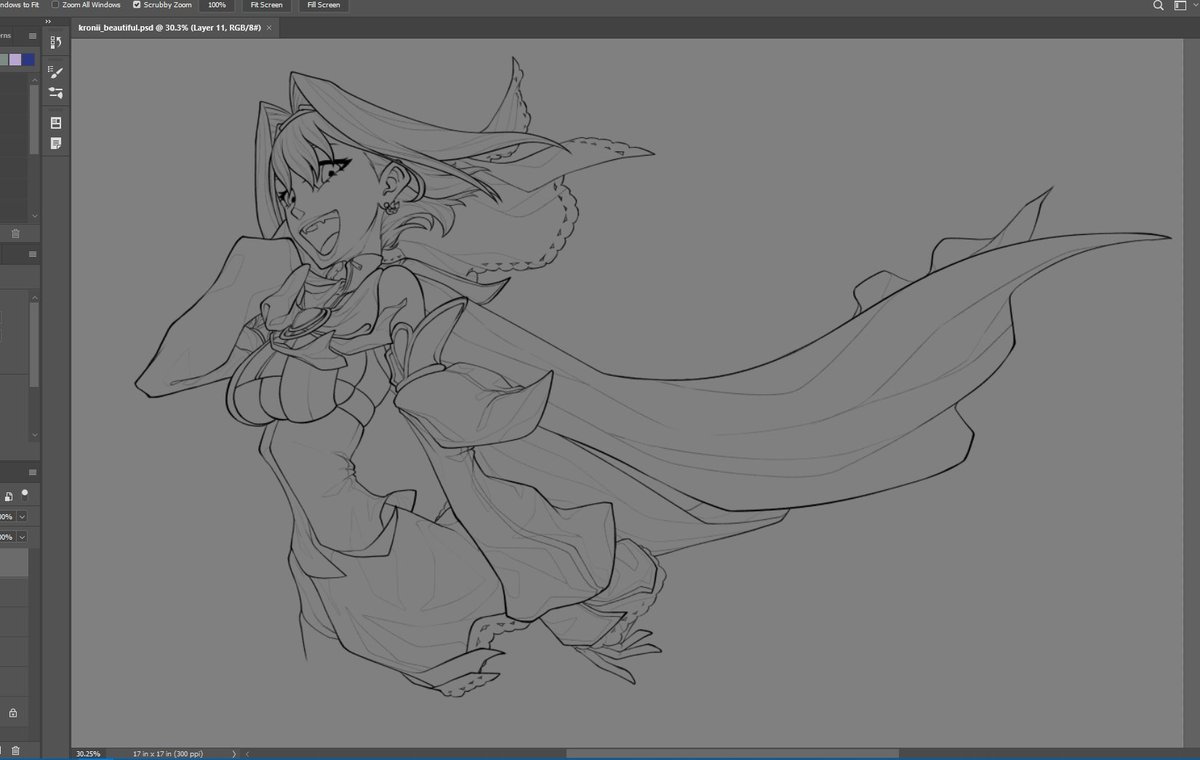
Task: Open the layer Fill dropdown arrow
Action: tap(22, 537)
